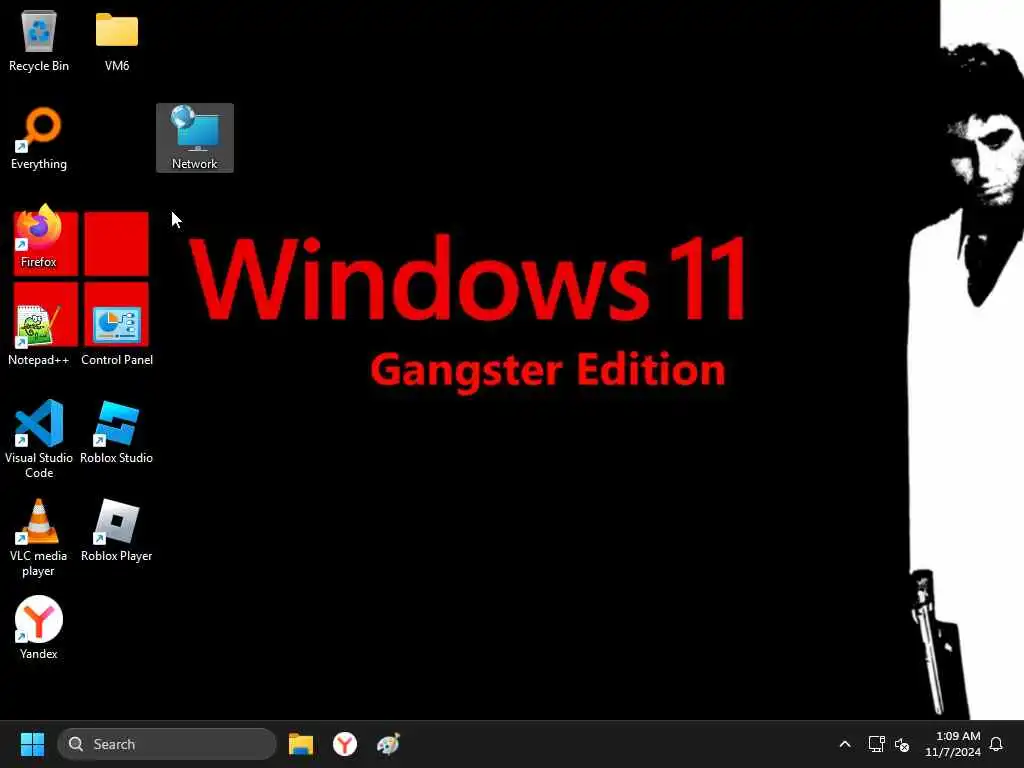Click the taskbar Search box
The height and width of the screenshot is (768, 1024).
pyautogui.click(x=167, y=744)
